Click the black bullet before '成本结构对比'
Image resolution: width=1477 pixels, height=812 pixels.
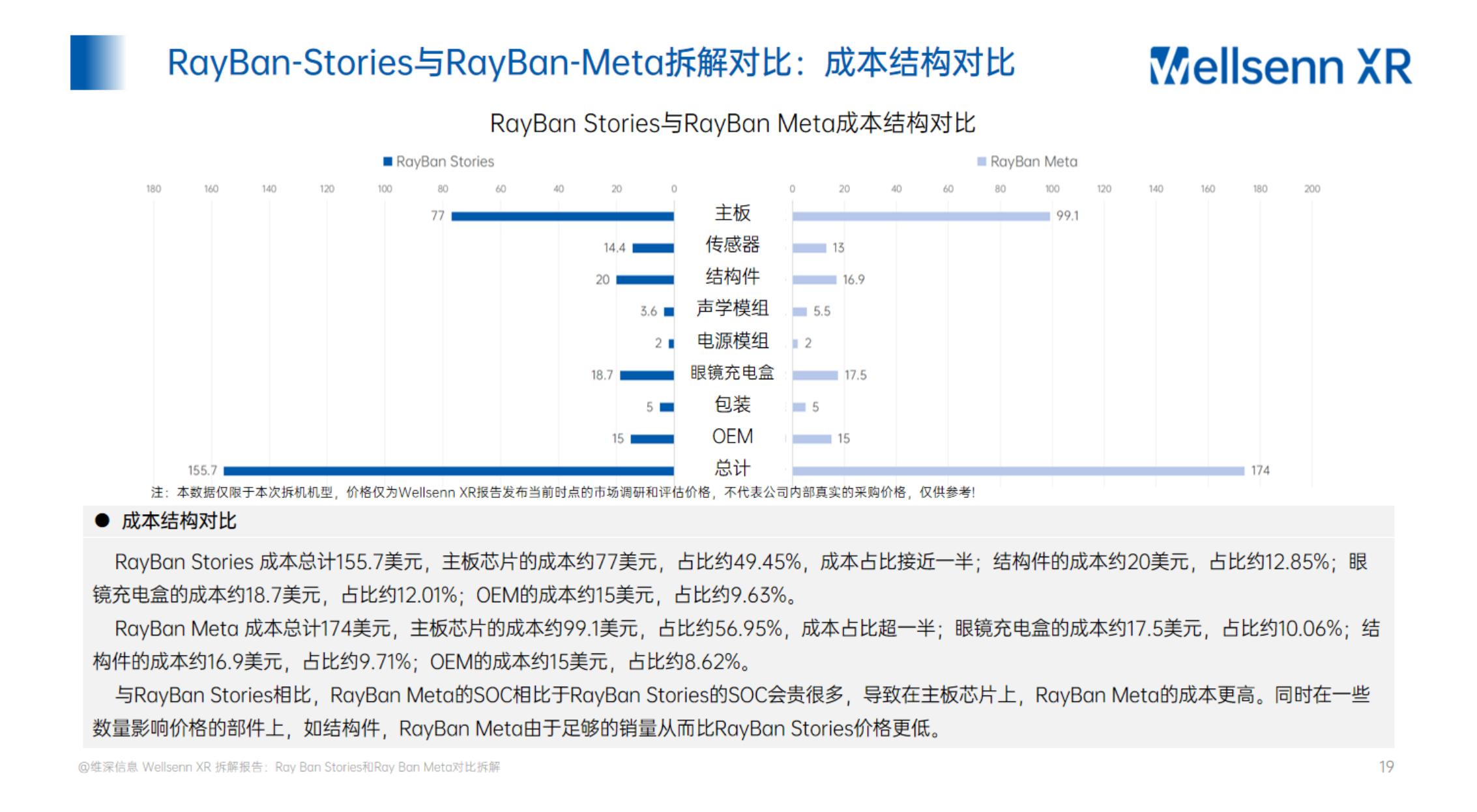click(102, 521)
